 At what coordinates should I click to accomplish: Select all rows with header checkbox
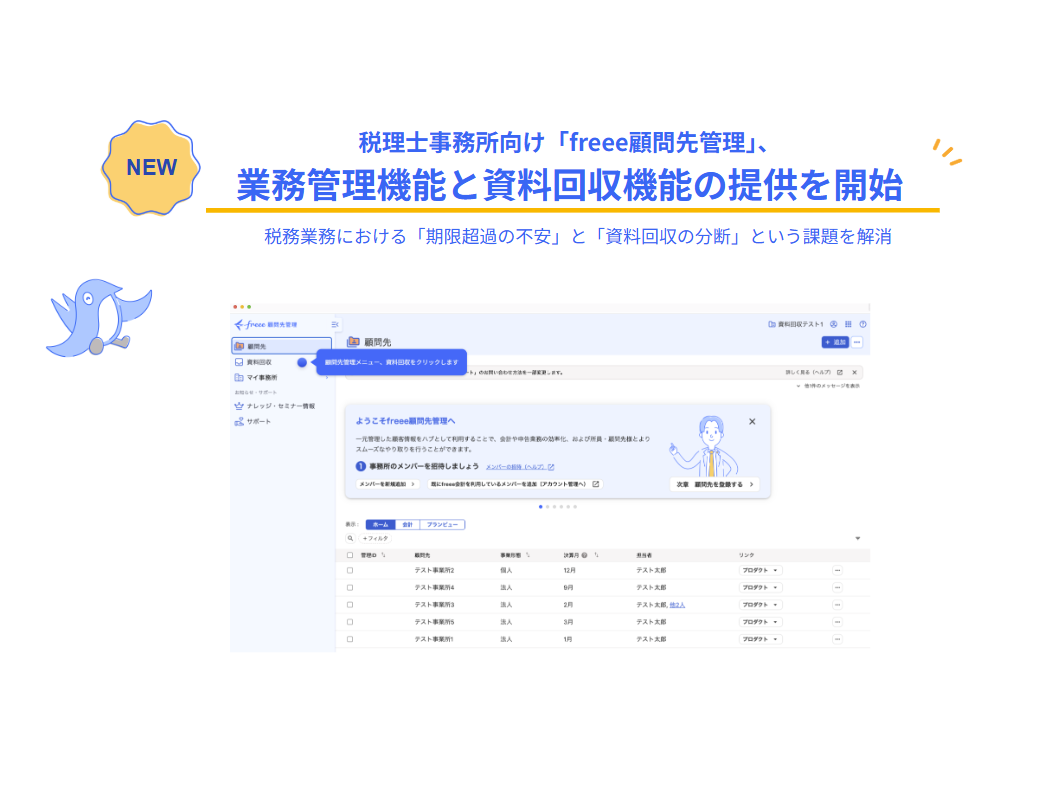click(350, 555)
